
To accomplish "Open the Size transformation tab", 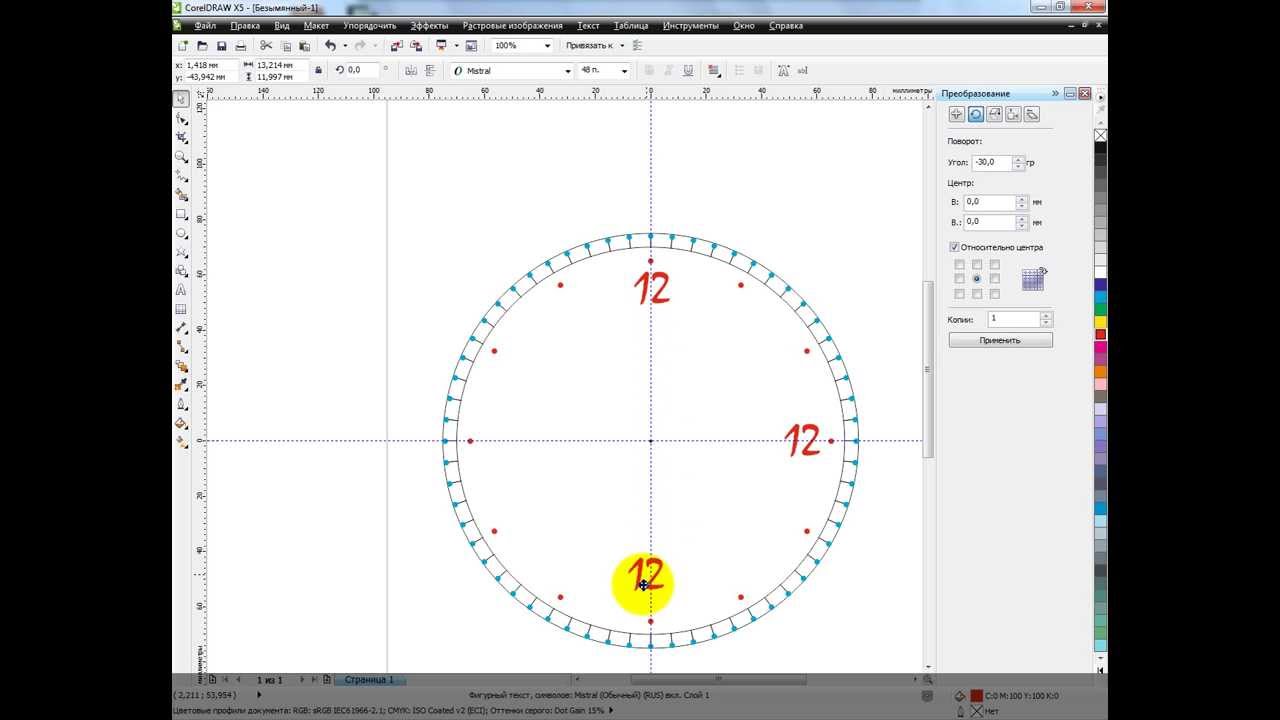I will 1013,115.
